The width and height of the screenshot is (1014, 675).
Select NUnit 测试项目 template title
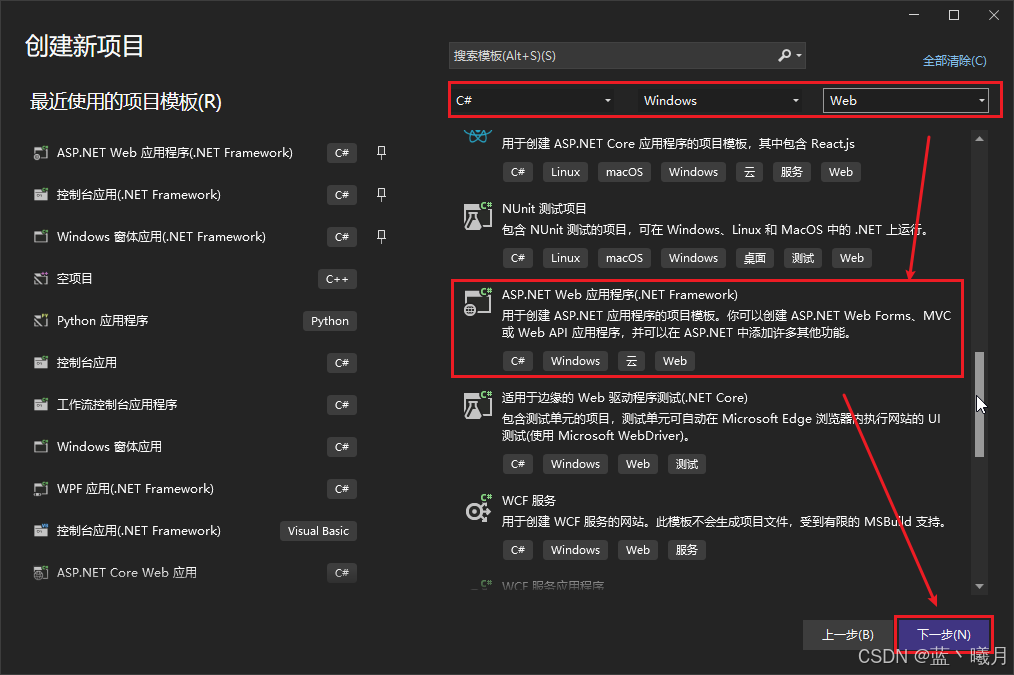click(544, 209)
